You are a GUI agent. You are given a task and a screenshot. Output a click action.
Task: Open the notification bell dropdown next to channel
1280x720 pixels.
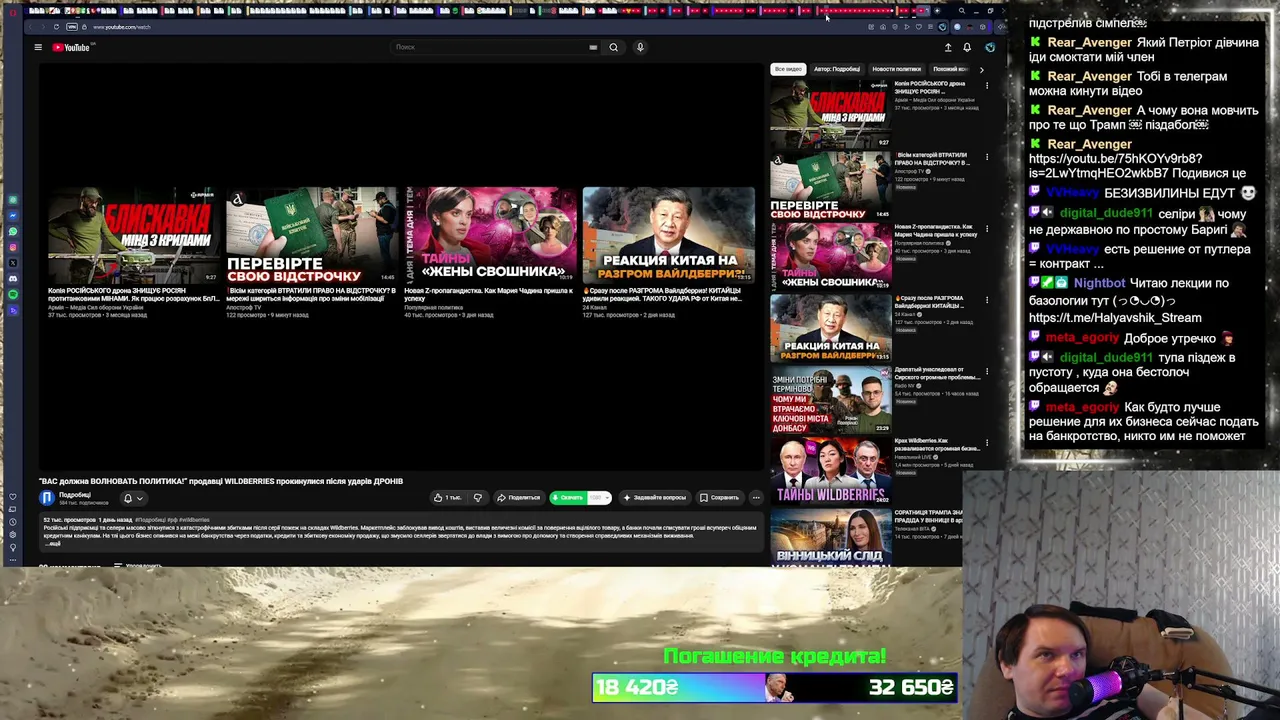132,498
